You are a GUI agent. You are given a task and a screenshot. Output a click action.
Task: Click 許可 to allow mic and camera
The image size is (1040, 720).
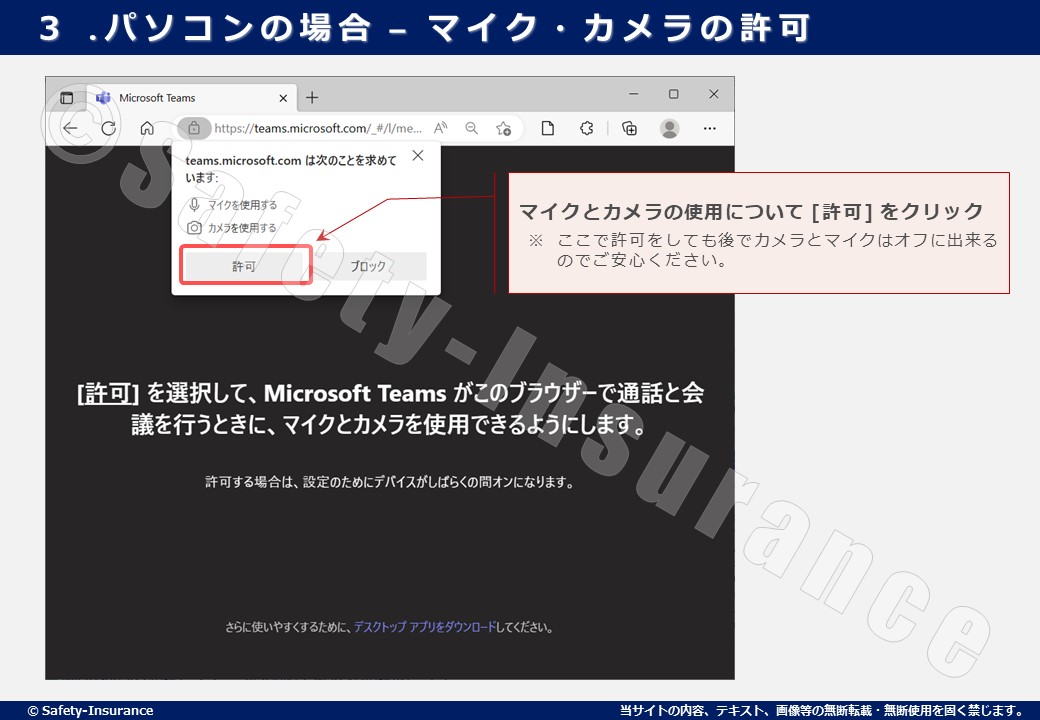245,267
